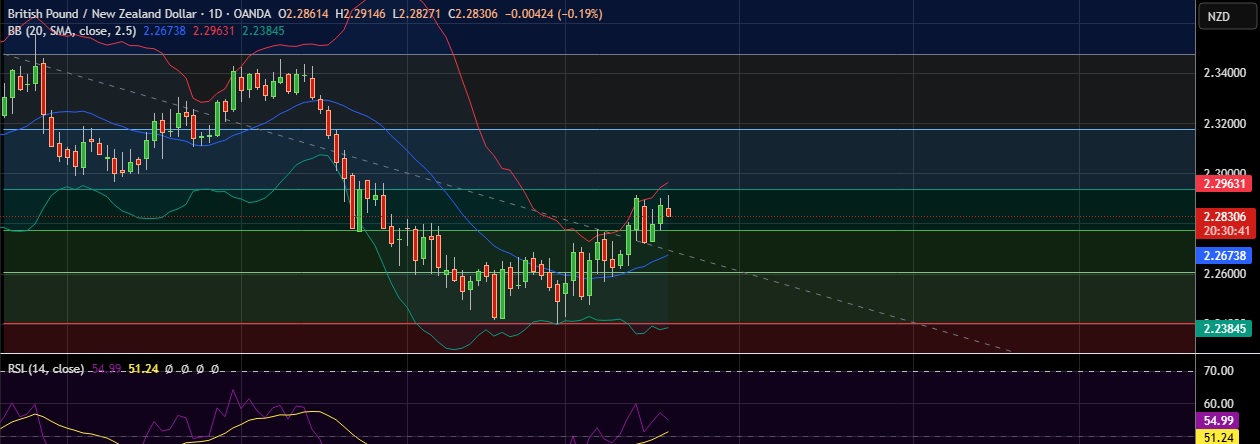Click the close price C2.28306 in header
This screenshot has width=1260, height=444.
474,13
